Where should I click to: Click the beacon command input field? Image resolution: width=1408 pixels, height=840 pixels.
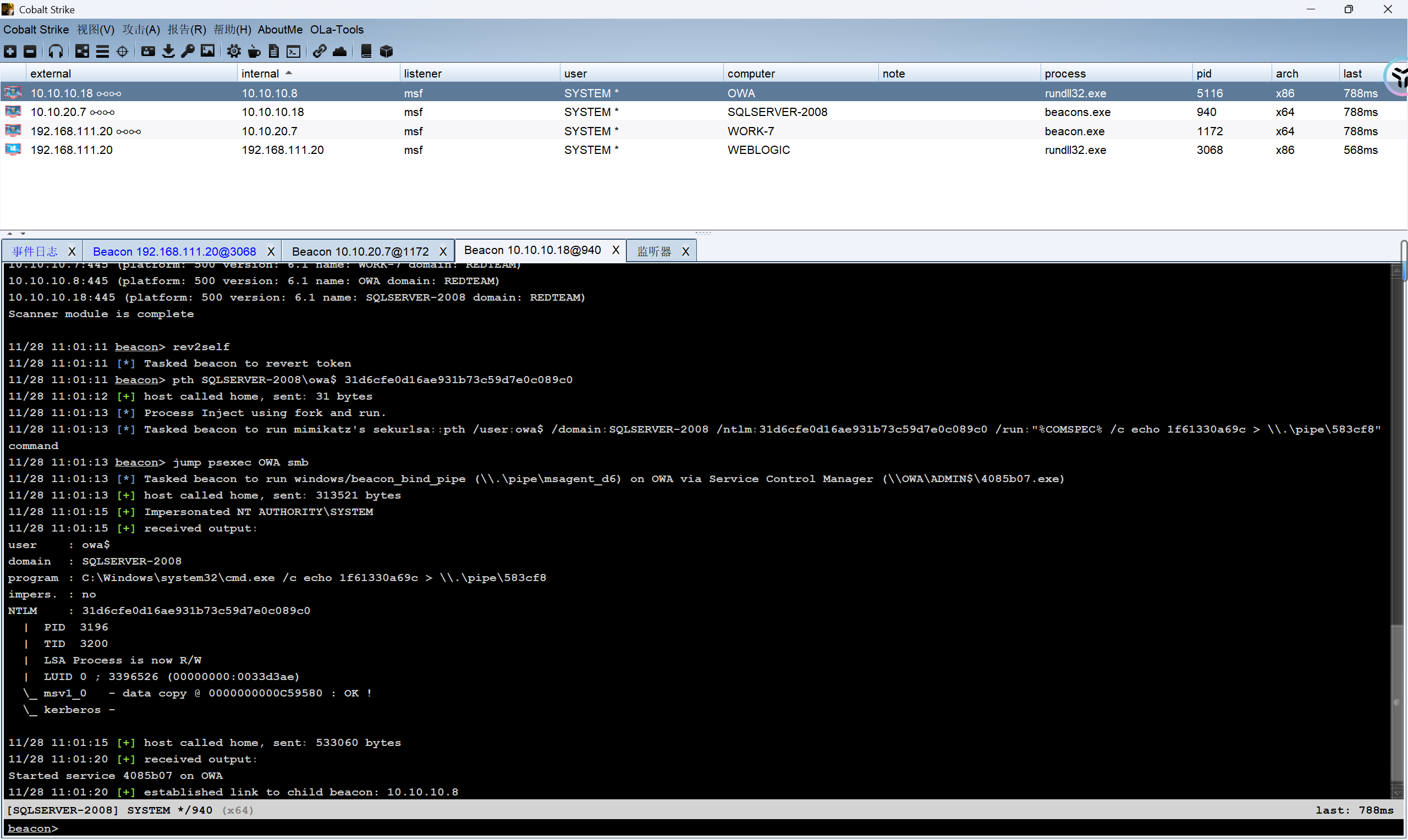(679, 828)
